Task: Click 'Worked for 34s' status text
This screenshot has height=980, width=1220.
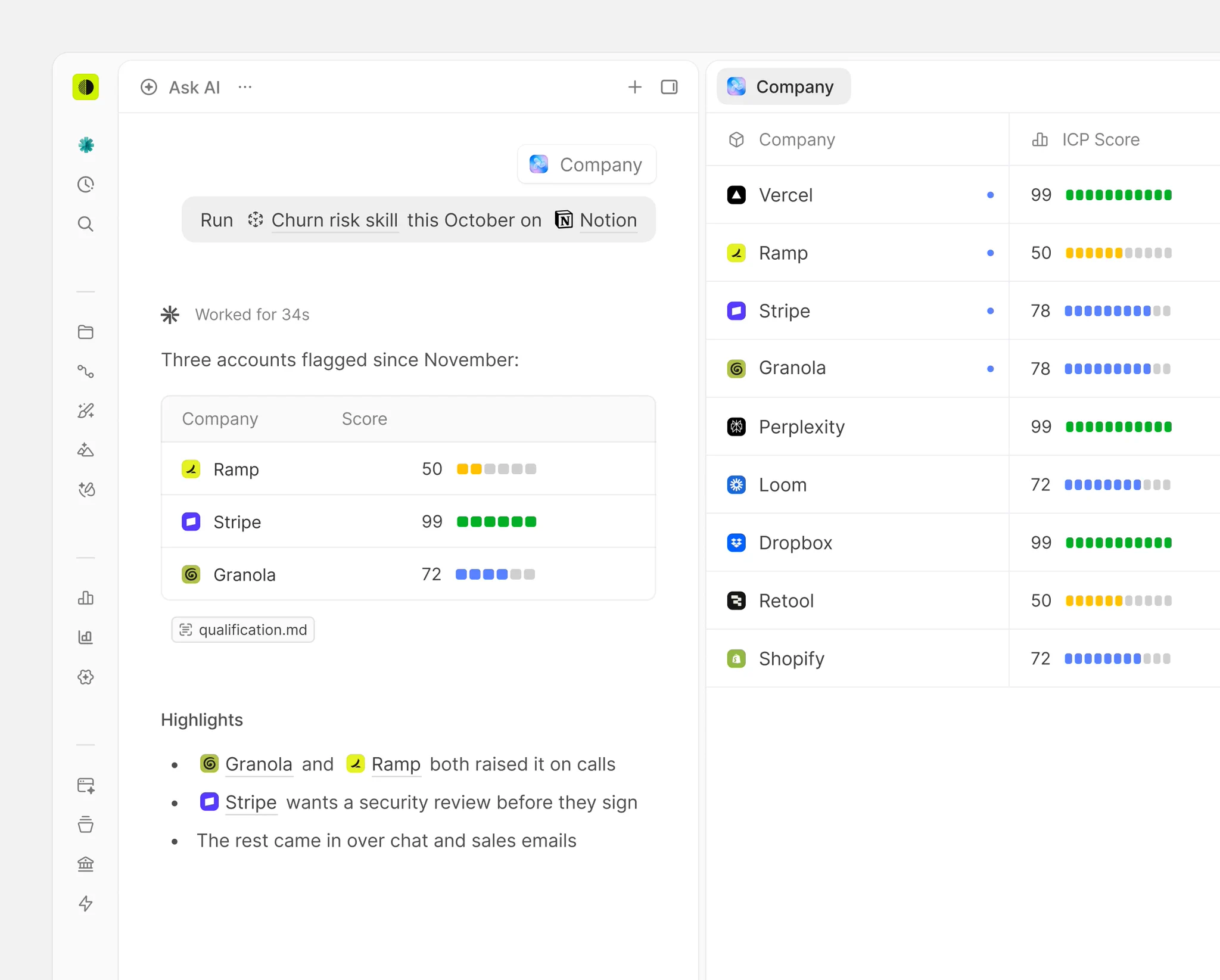Action: [x=253, y=315]
